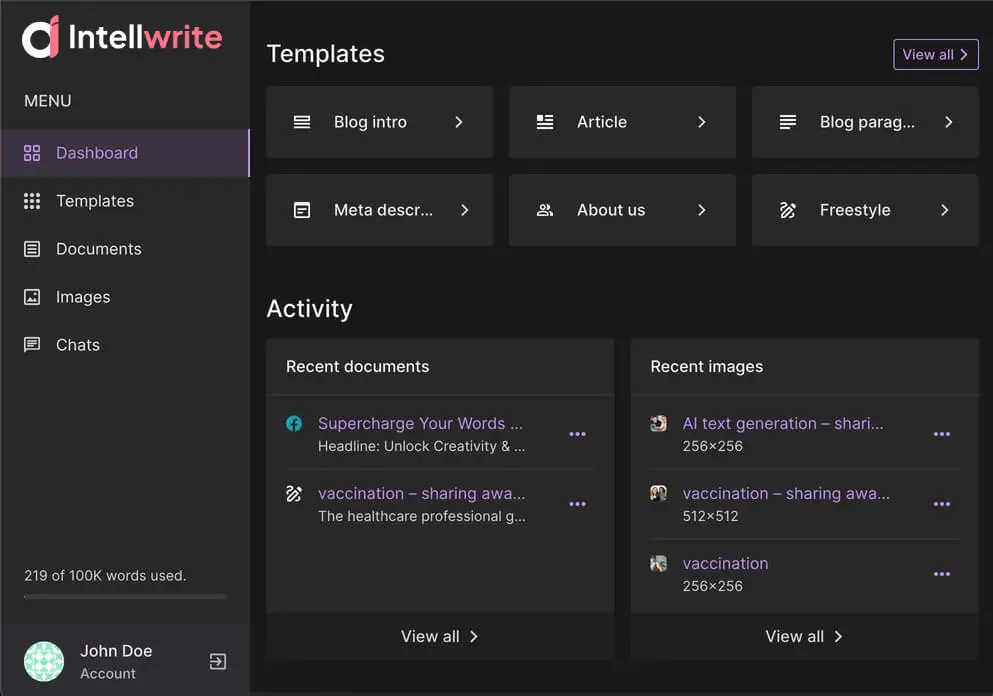The image size is (993, 696).
Task: Open Chats from the sidebar
Action: point(77,345)
